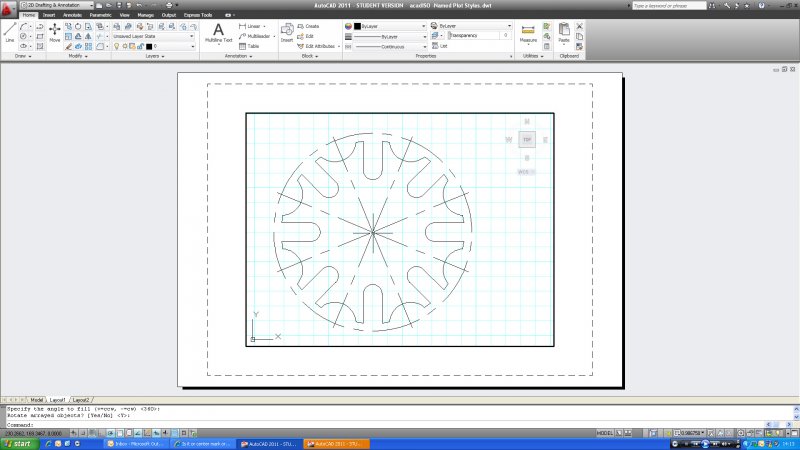Image resolution: width=800 pixels, height=450 pixels.
Task: Expand the Draw panel flyout
Action: (x=21, y=56)
